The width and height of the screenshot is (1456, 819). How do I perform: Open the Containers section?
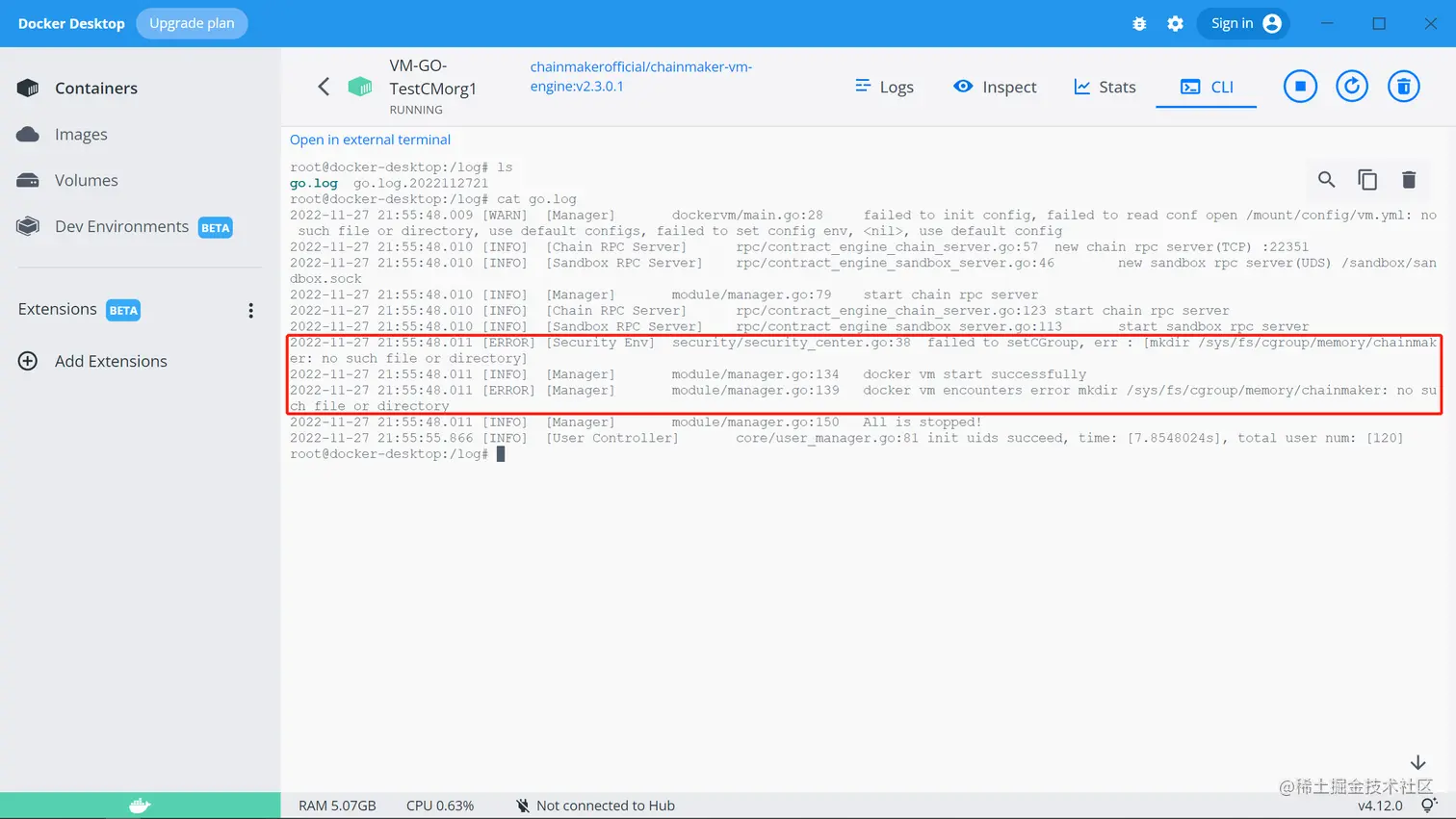(96, 88)
